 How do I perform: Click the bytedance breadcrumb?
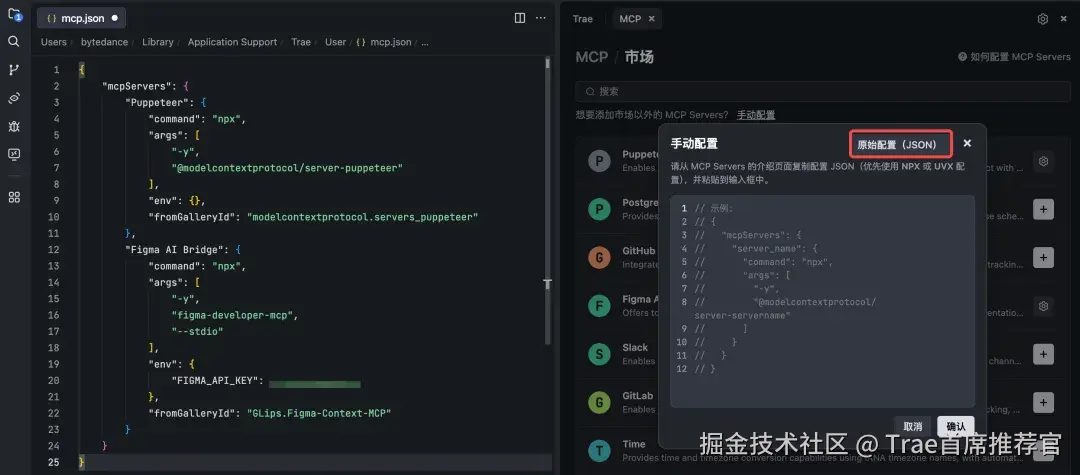coord(105,42)
